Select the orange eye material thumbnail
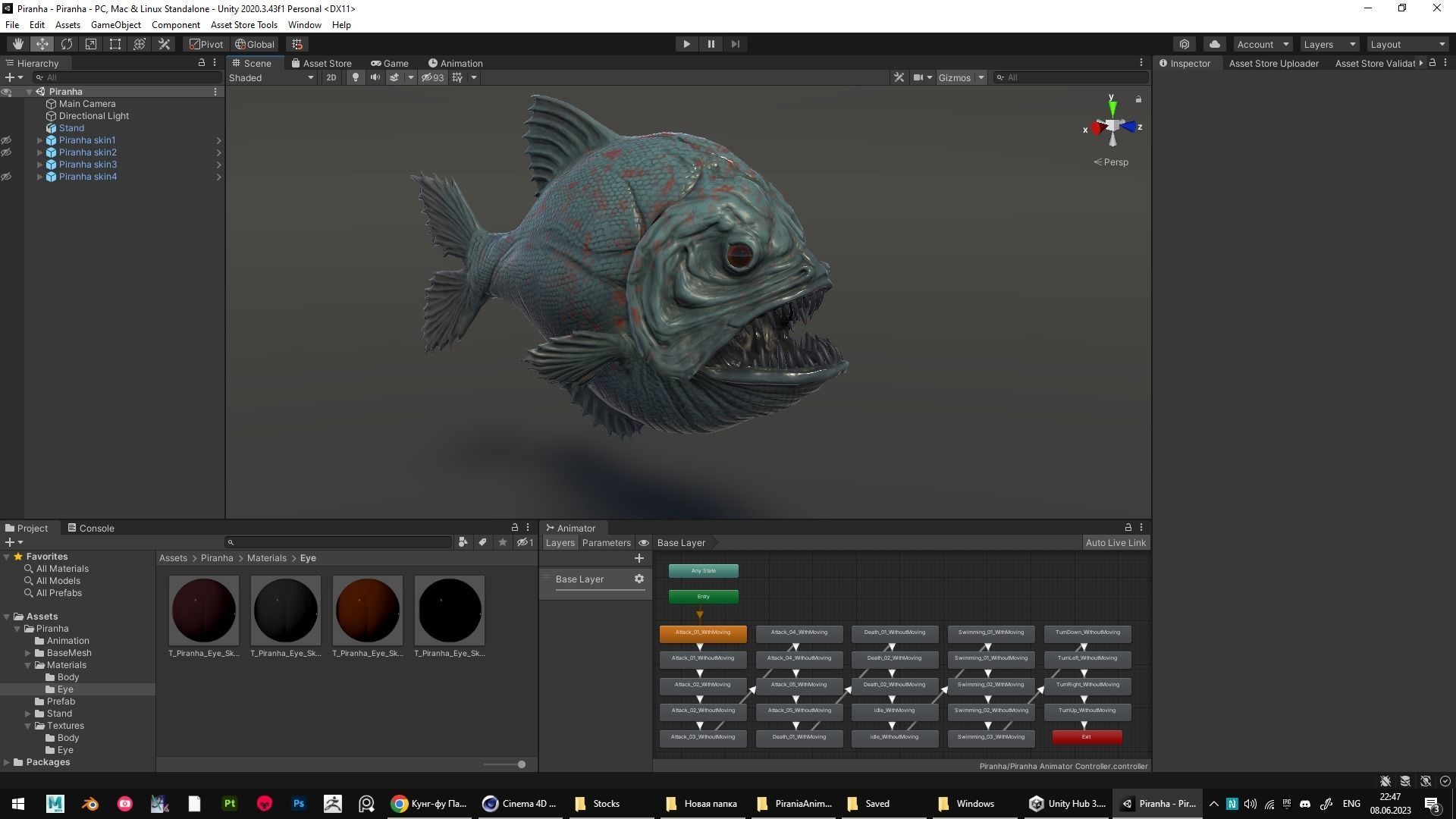The image size is (1456, 819). tap(368, 610)
